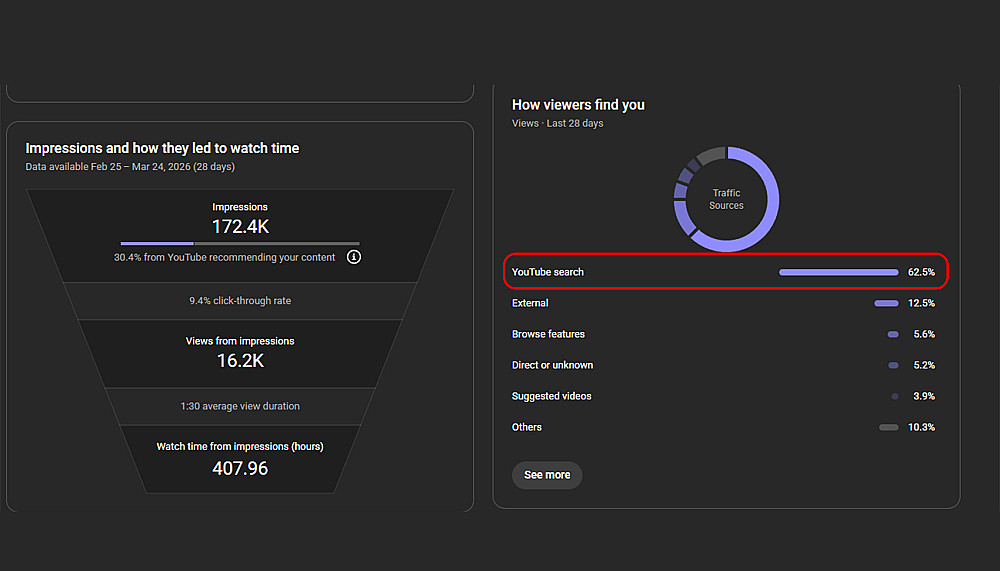Click the Direct or unknown source label
The image size is (1000, 571).
coord(552,365)
